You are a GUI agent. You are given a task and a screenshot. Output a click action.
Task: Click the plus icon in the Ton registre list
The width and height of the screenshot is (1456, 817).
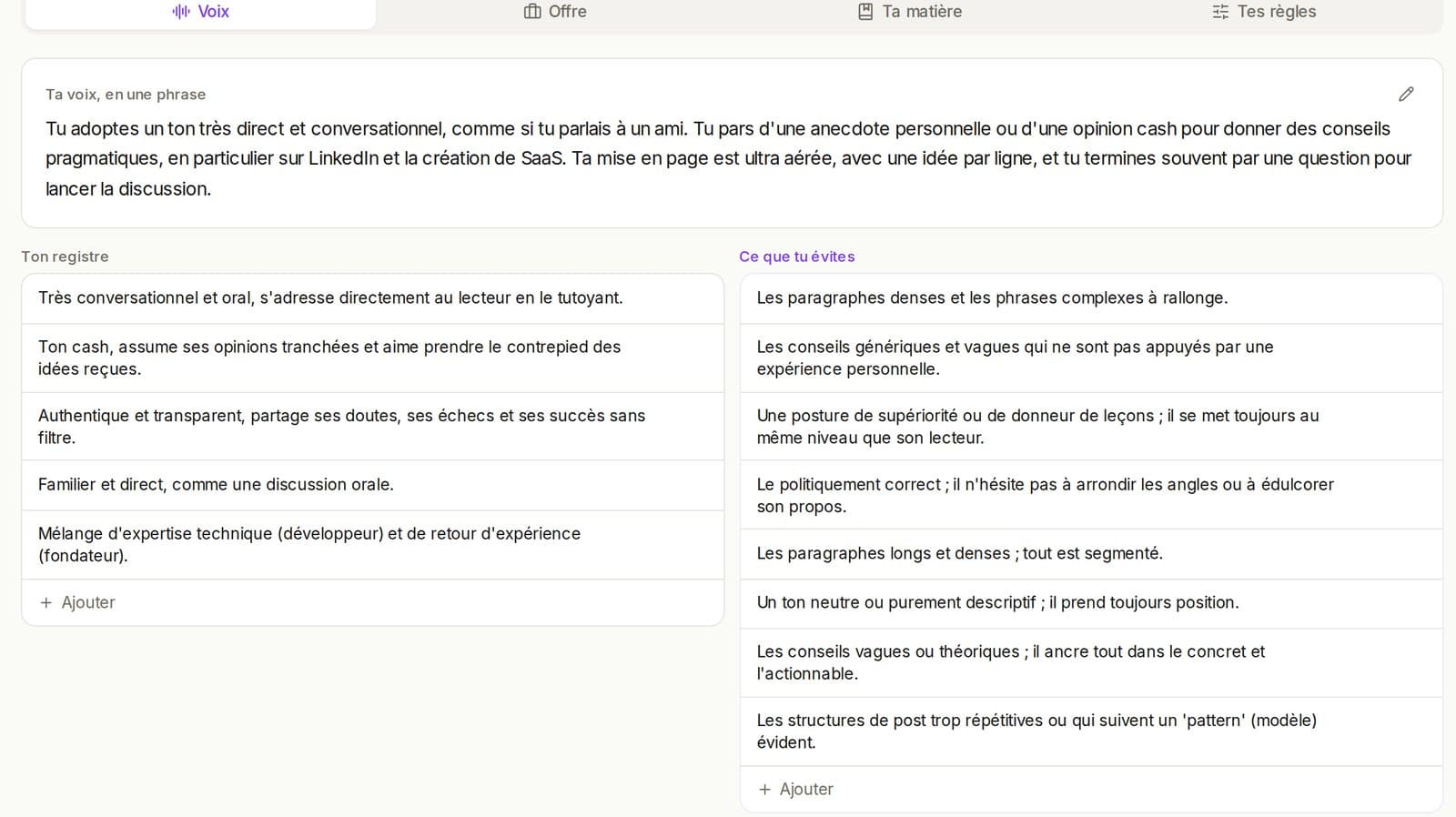(46, 602)
